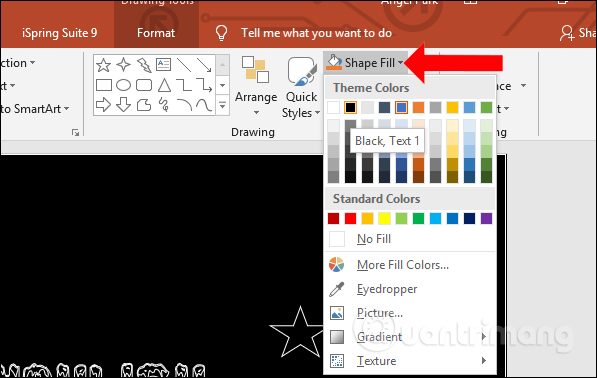Select No Fill option
This screenshot has width=597, height=378.
410,239
